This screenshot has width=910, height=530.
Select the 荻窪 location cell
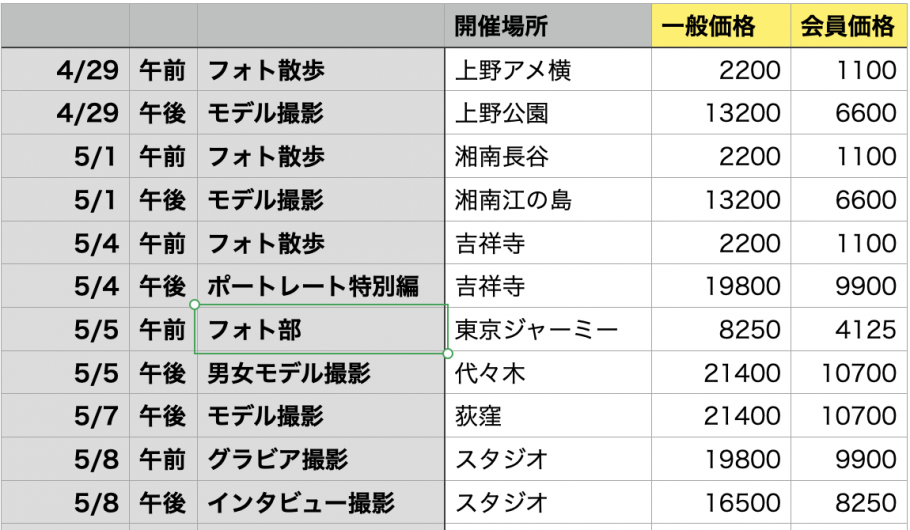point(548,416)
